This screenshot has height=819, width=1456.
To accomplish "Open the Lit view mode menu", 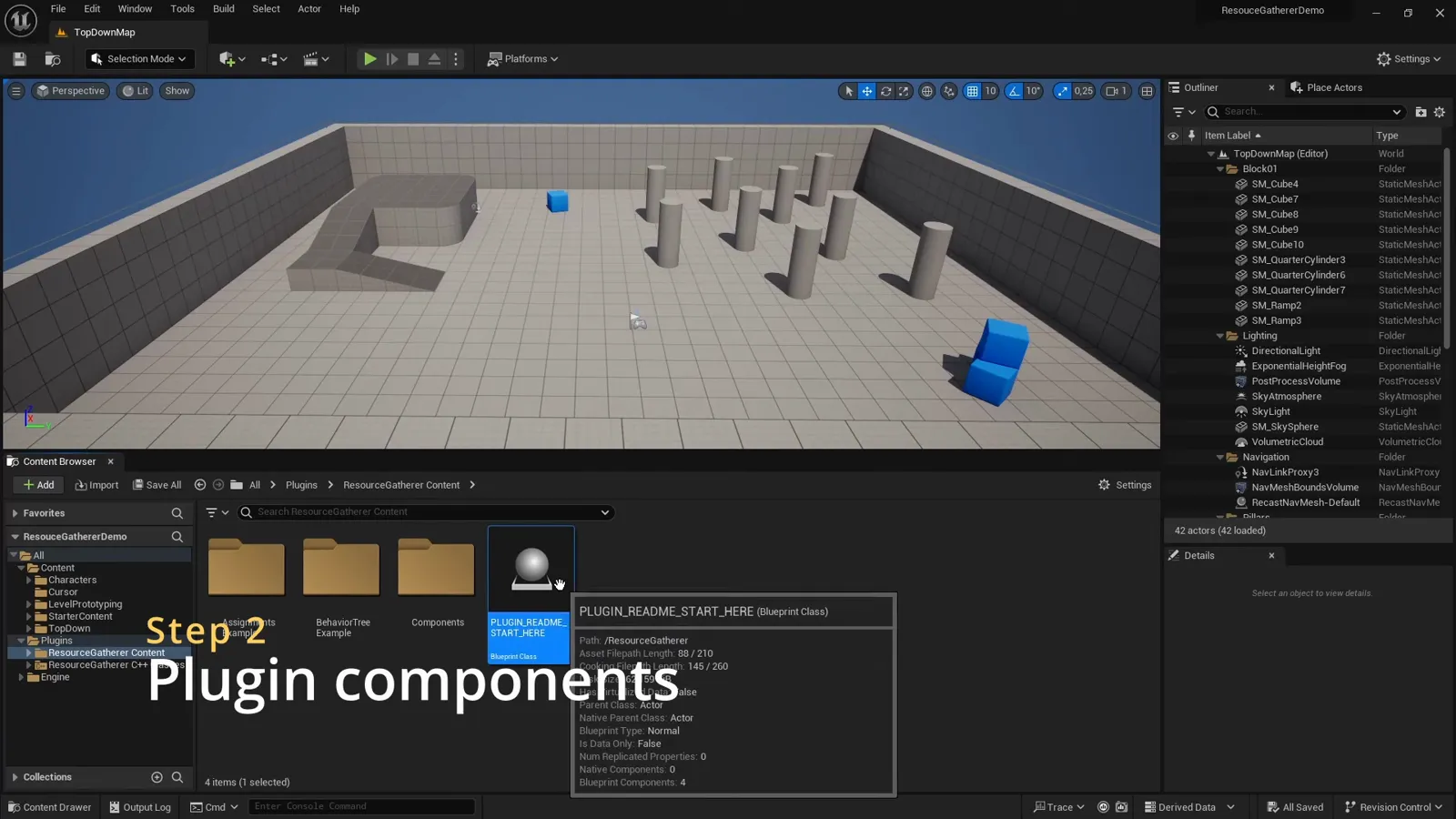I will pyautogui.click(x=136, y=91).
